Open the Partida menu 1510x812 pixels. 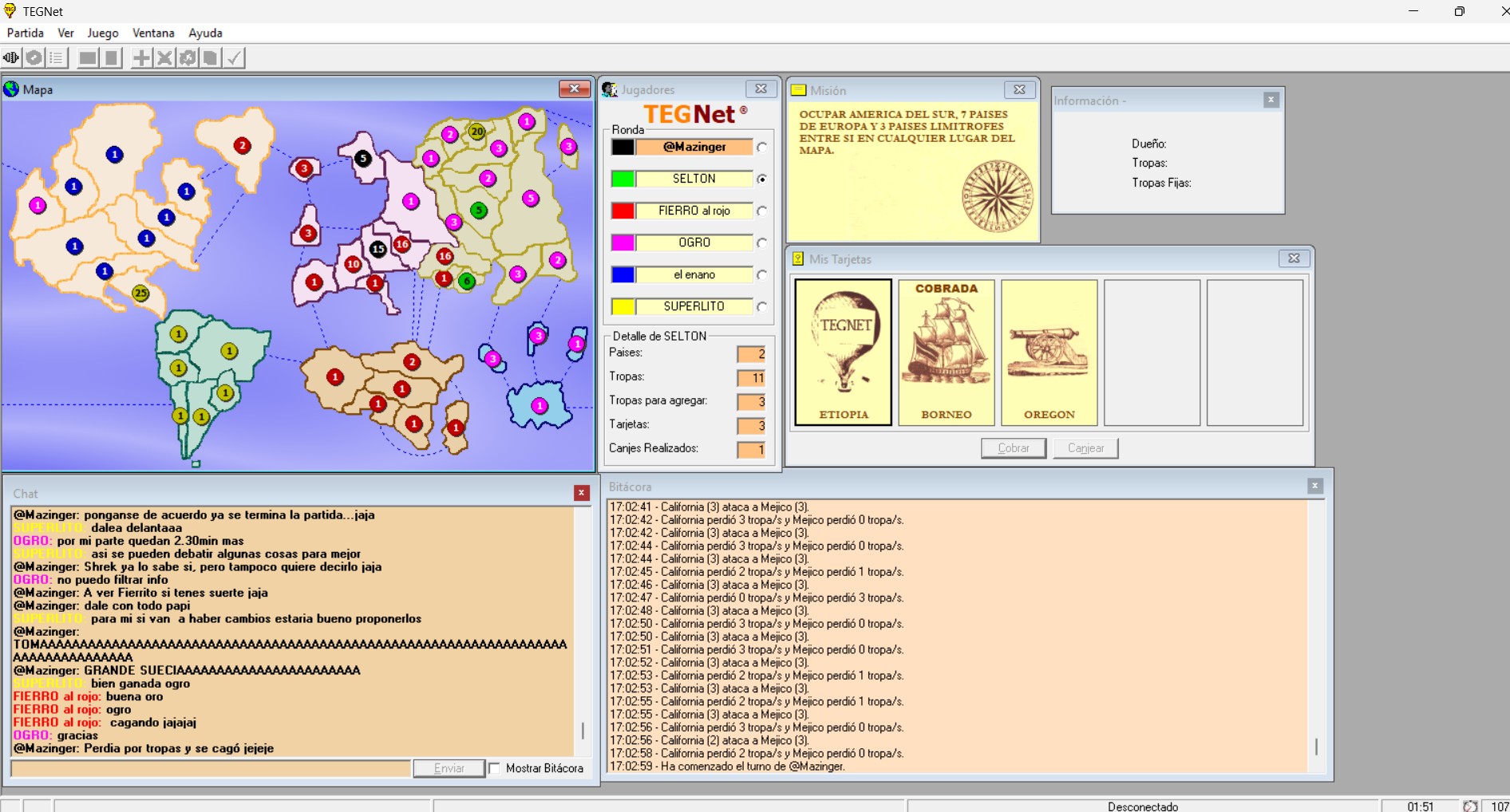coord(26,33)
